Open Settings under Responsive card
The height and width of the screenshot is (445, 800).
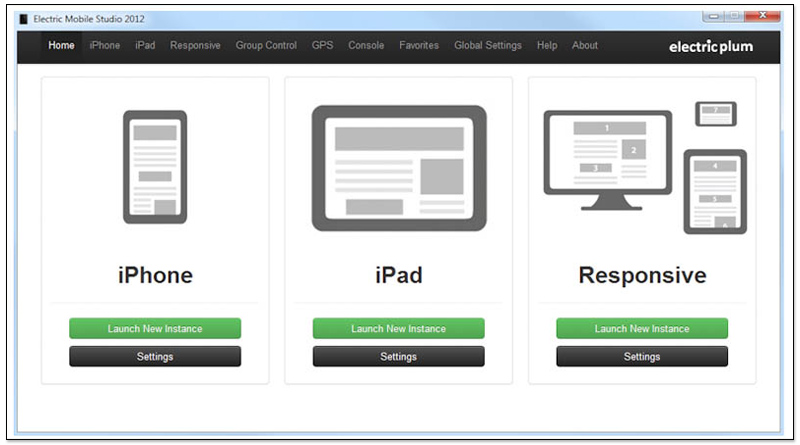pyautogui.click(x=642, y=356)
